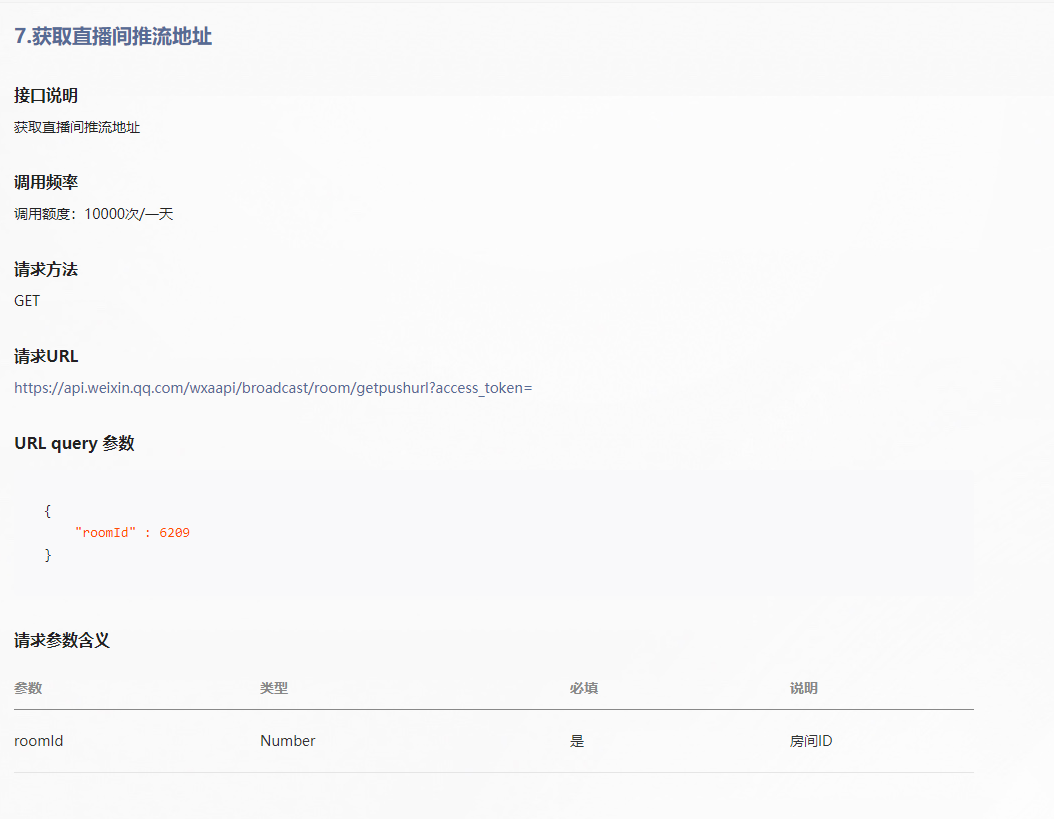Click the 必填 column header

(583, 688)
